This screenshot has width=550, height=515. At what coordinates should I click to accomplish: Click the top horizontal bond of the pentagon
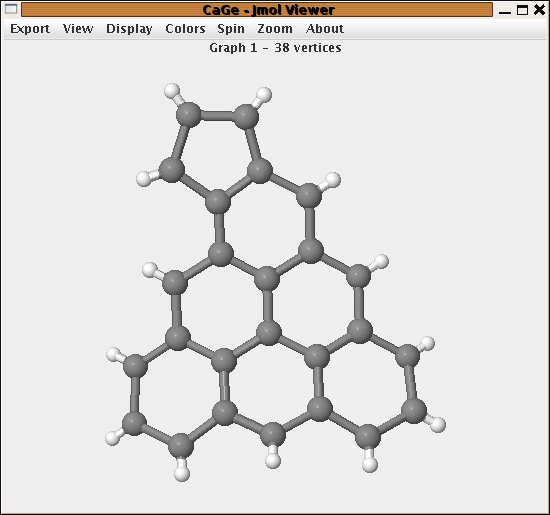217,116
